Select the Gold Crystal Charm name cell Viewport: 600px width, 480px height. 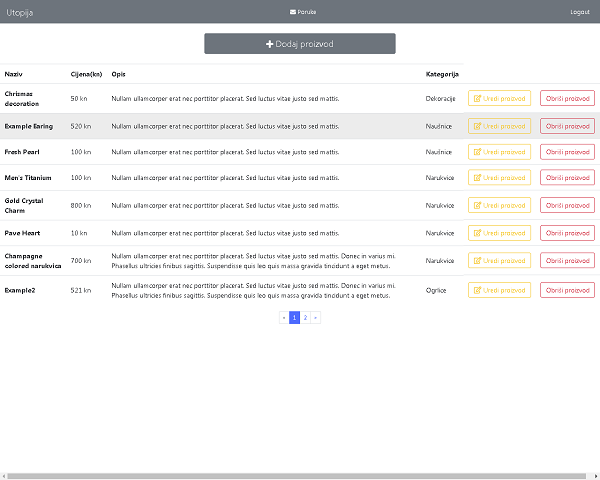pyautogui.click(x=33, y=205)
